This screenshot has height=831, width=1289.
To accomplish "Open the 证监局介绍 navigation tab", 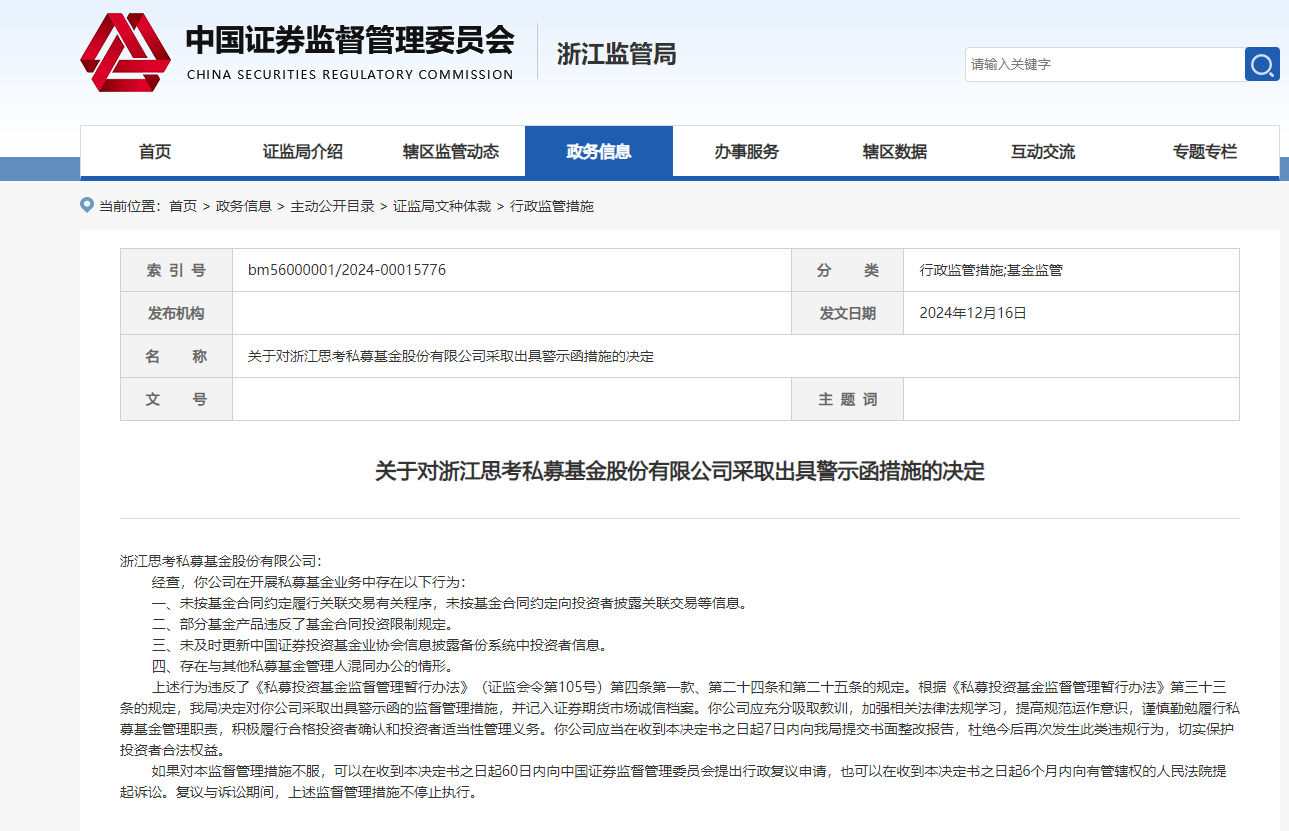I will point(303,152).
